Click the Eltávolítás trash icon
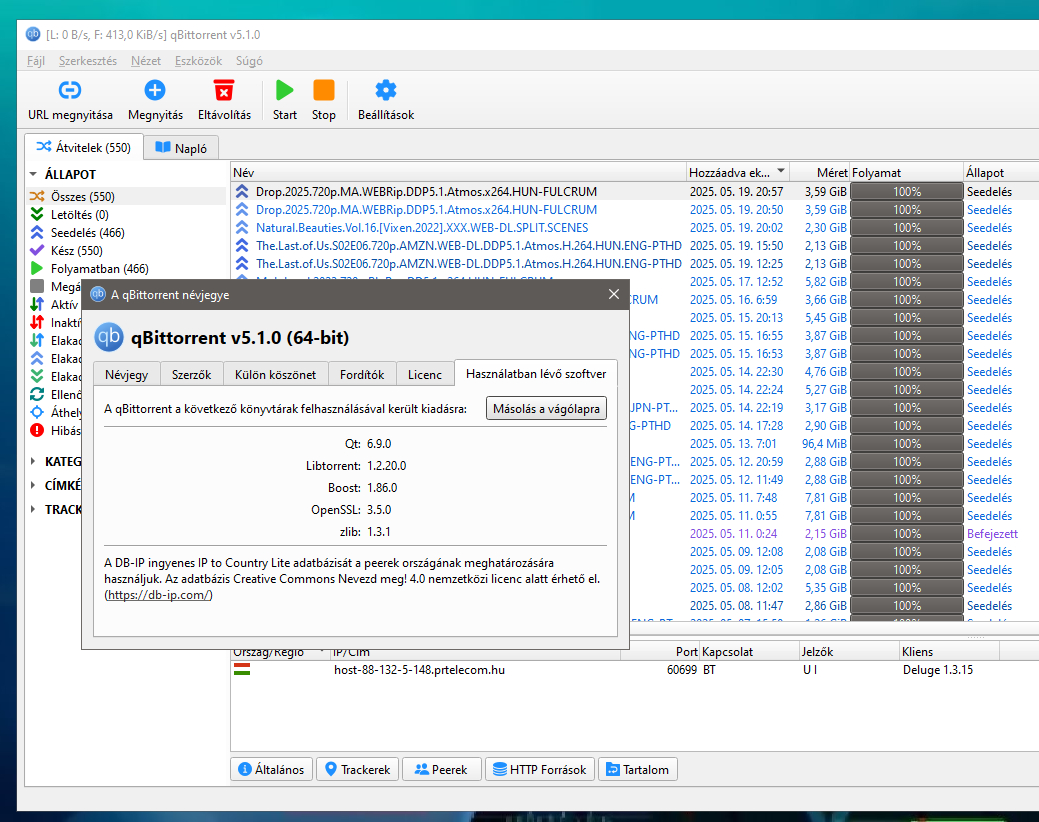Screen dimensions: 1039x822 tap(224, 91)
